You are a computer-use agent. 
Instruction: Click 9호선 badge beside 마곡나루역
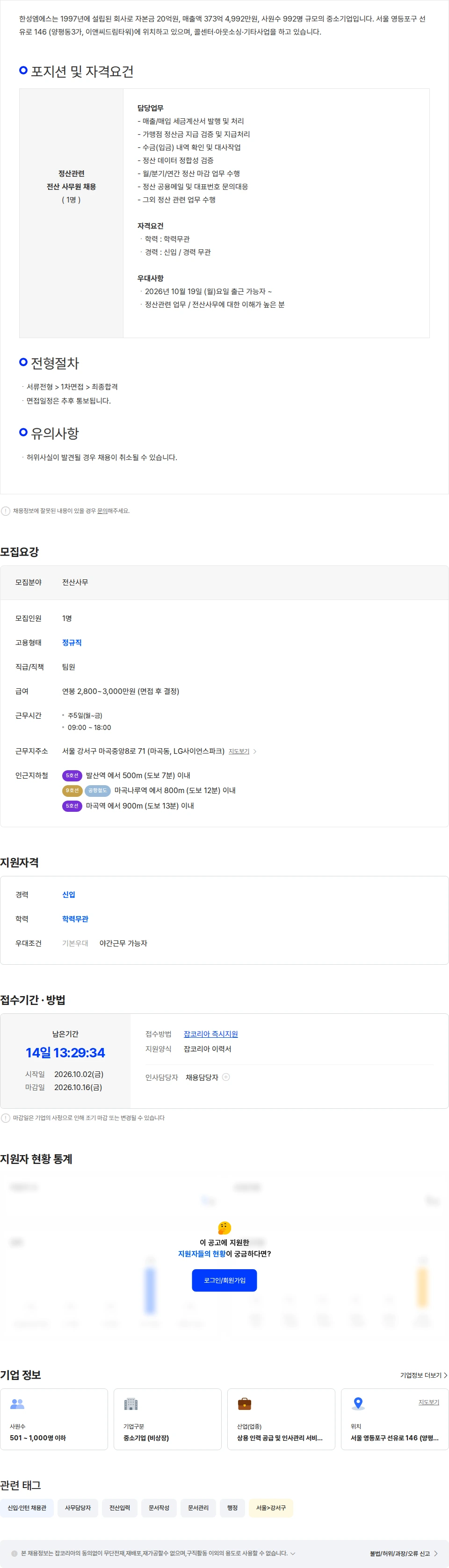(72, 790)
